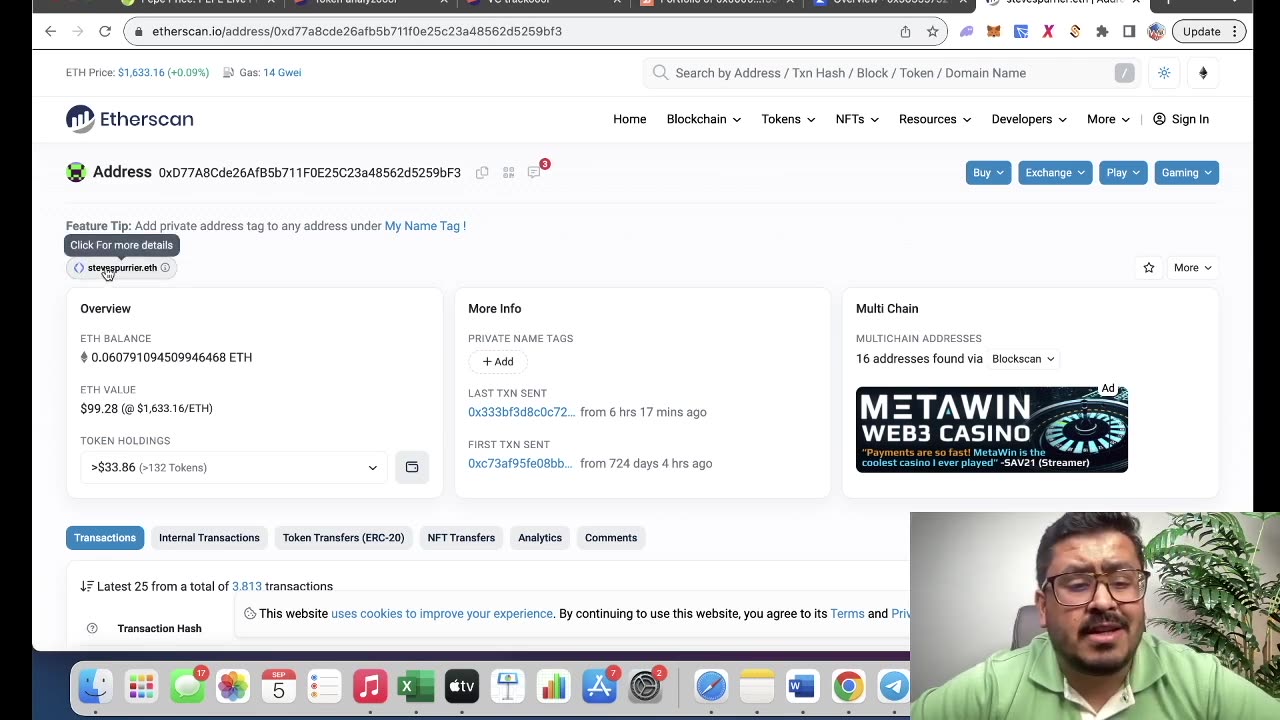This screenshot has width=1280, height=720.
Task: Click the Etherscan logo
Action: click(130, 119)
